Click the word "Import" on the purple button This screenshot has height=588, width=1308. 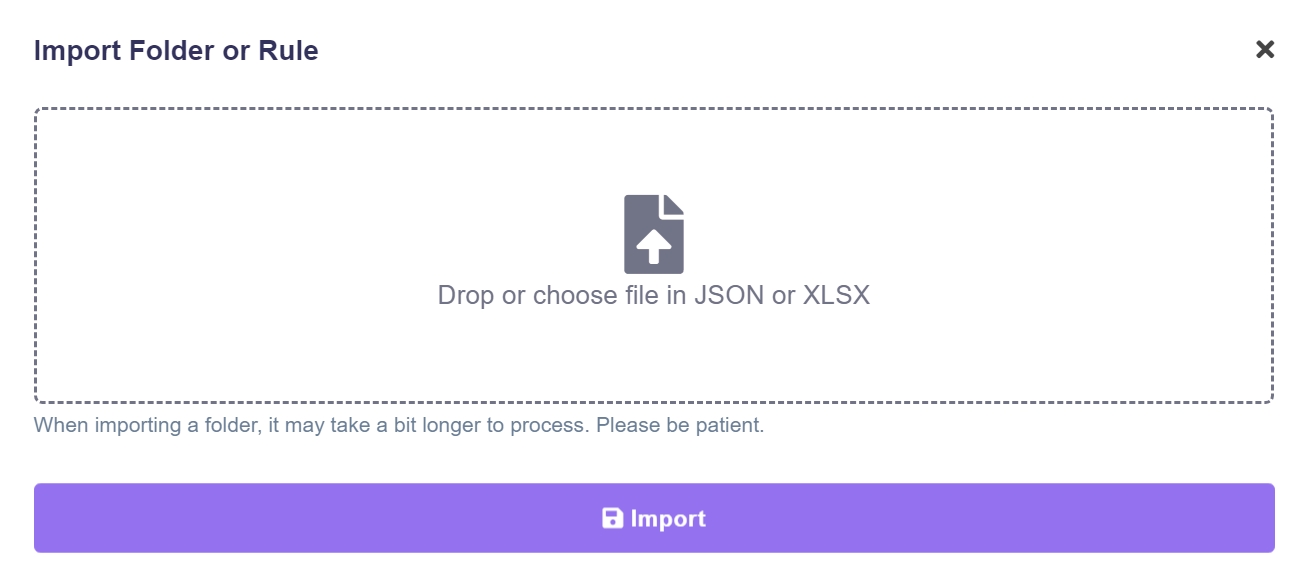[x=668, y=518]
